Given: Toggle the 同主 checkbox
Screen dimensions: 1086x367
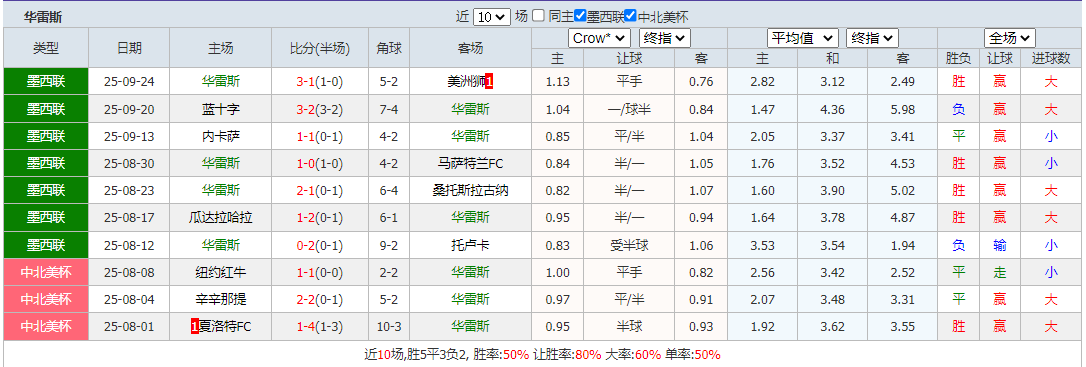Looking at the screenshot, I should 538,16.
